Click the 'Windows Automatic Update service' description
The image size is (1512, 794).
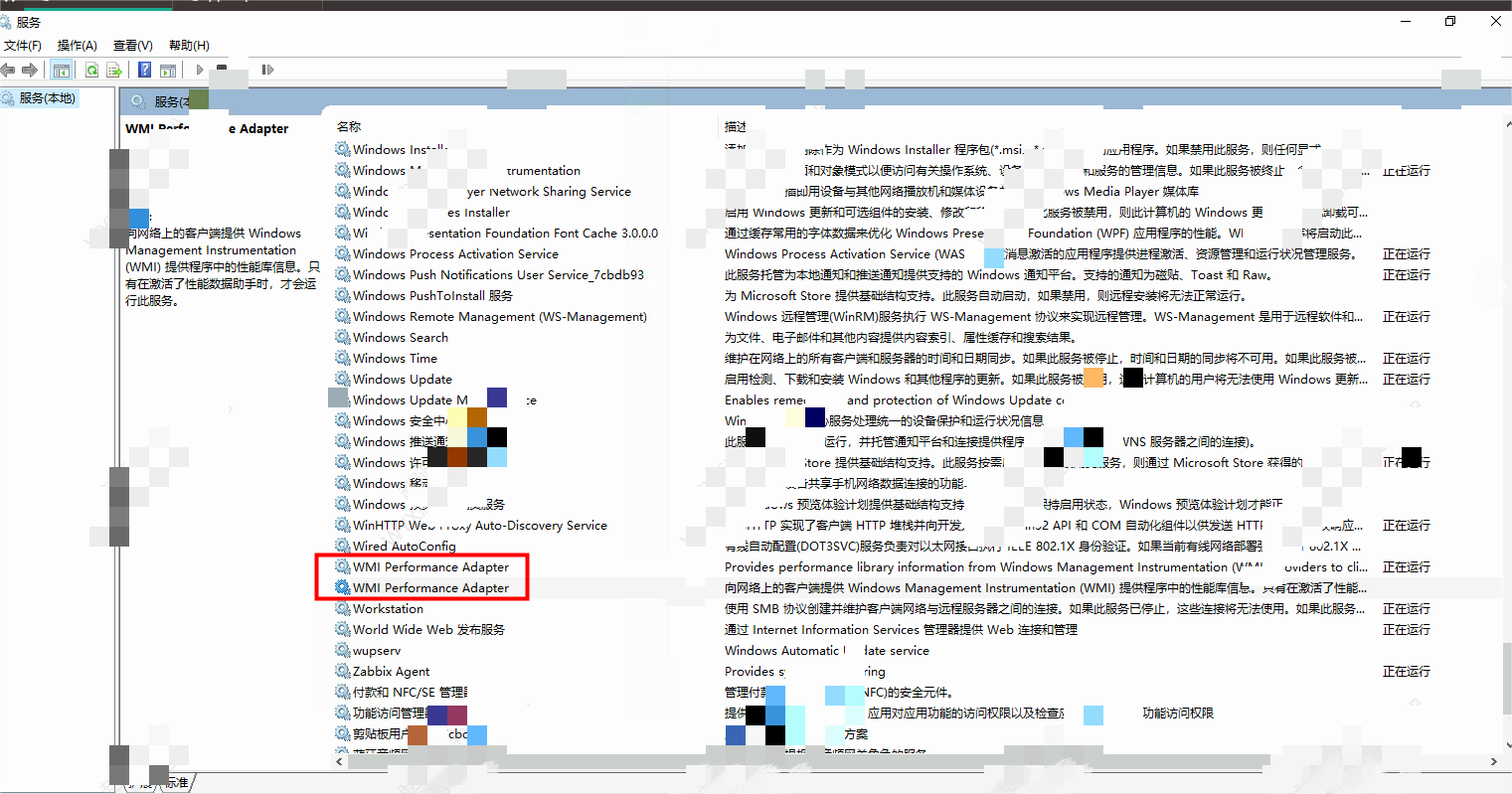[827, 651]
